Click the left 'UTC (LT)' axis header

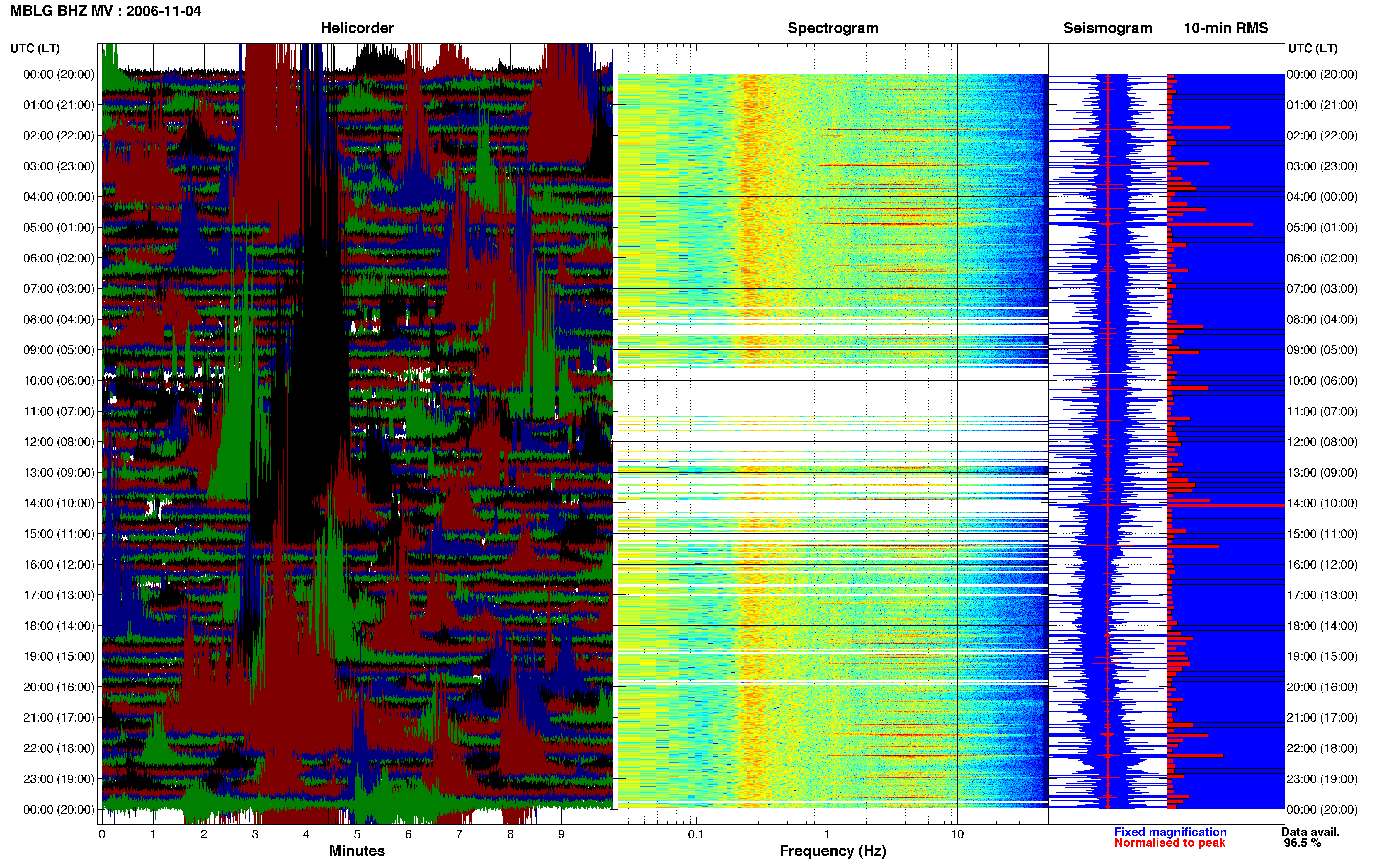(x=35, y=48)
